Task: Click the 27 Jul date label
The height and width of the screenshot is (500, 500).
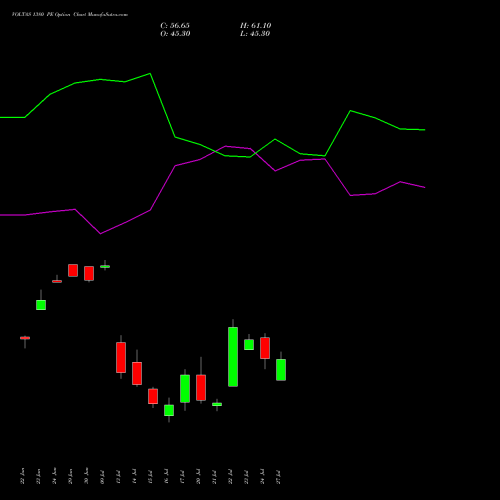Action: tap(279, 477)
